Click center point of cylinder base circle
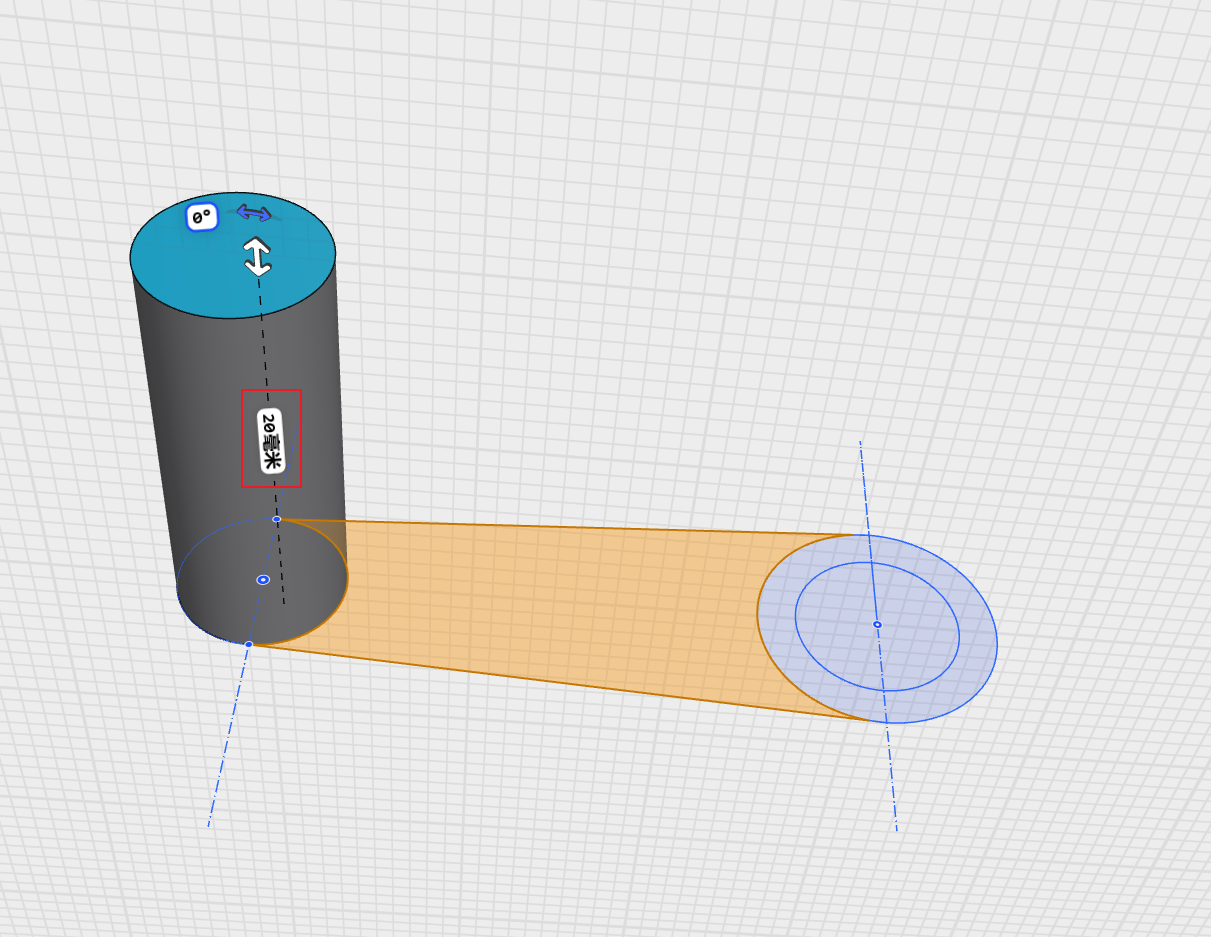 click(x=263, y=579)
